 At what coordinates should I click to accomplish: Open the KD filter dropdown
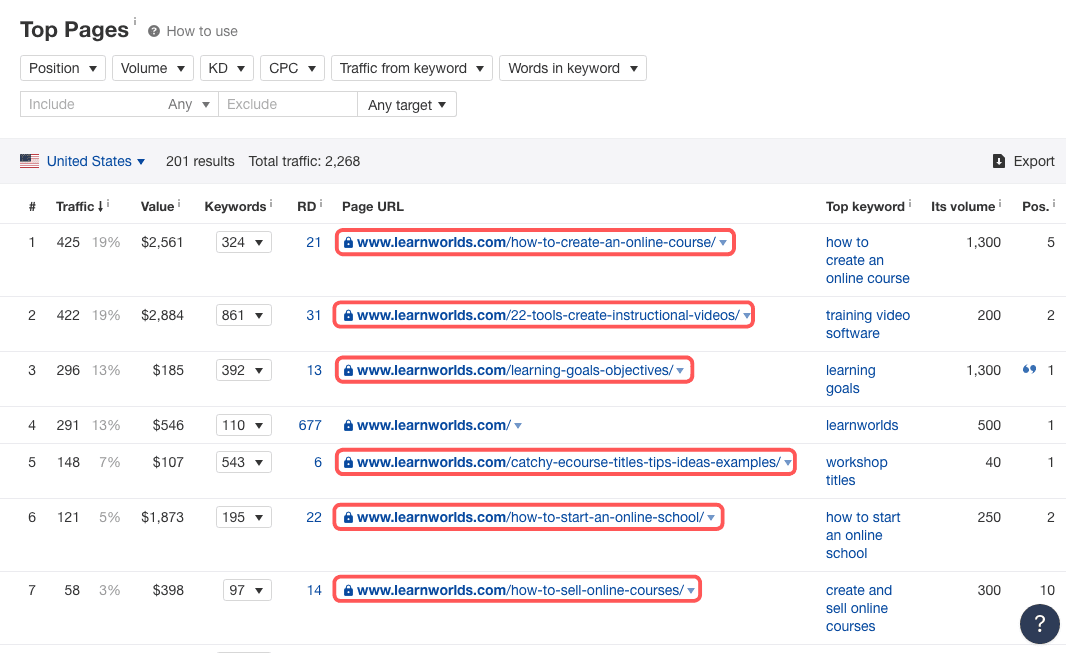[x=226, y=67]
